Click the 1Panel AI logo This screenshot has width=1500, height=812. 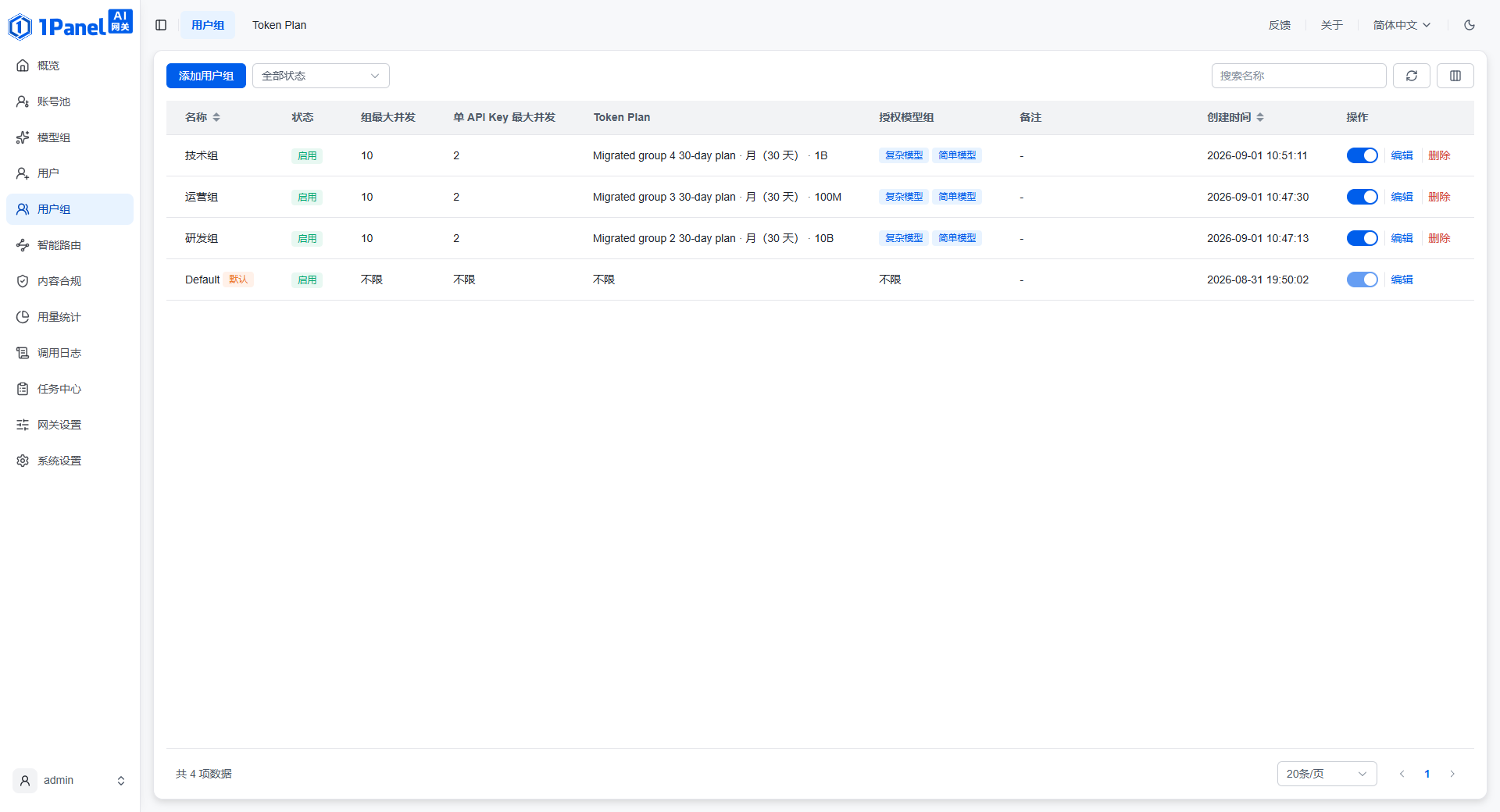coord(70,25)
